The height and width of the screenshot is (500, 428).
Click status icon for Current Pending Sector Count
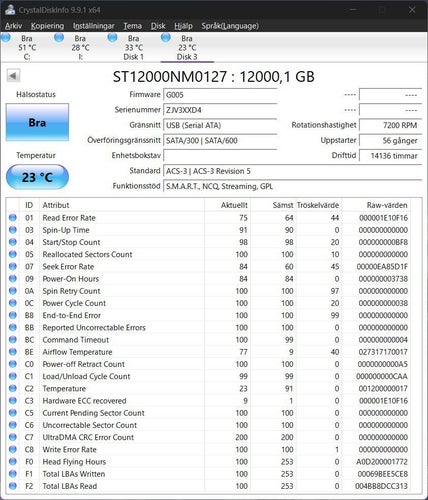(x=13, y=413)
